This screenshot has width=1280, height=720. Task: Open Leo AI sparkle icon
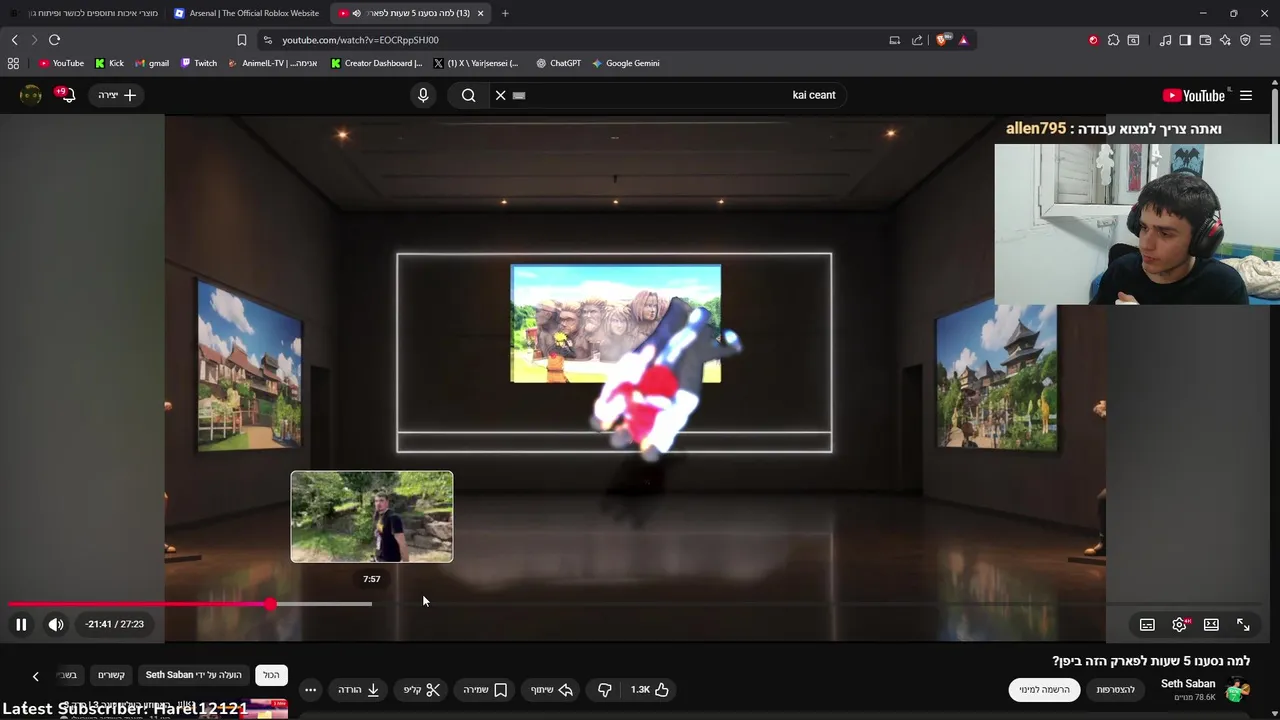coord(1225,40)
